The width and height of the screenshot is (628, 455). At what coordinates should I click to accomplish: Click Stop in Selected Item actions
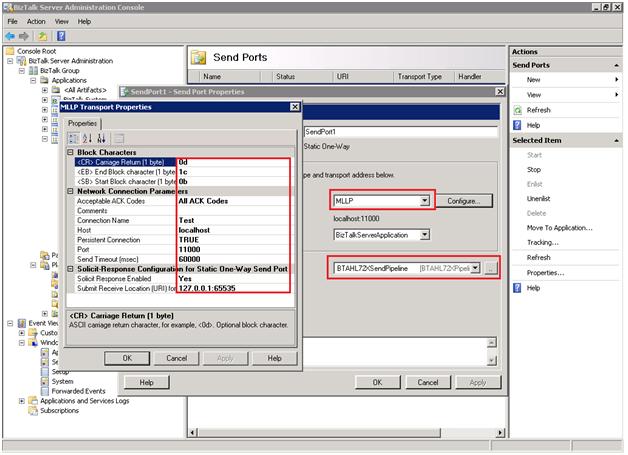[x=533, y=170]
